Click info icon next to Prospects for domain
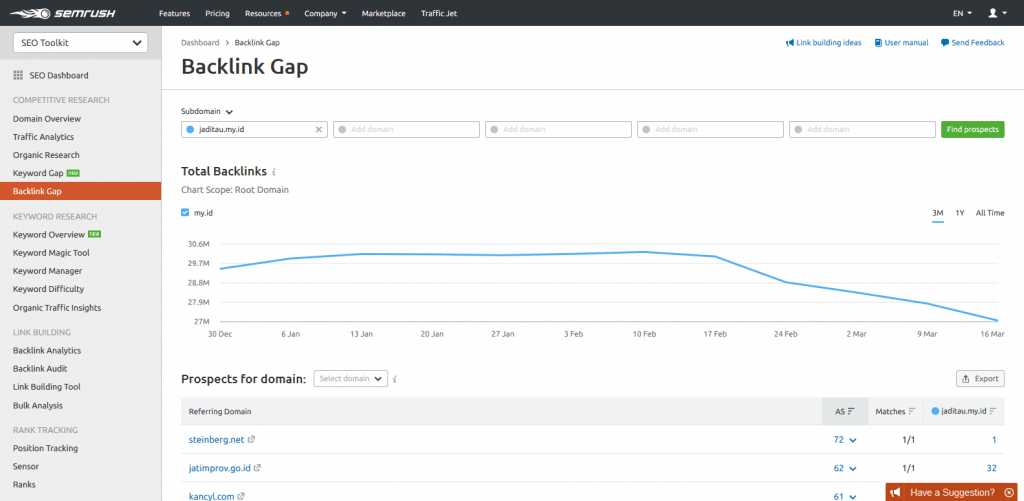 [x=394, y=379]
